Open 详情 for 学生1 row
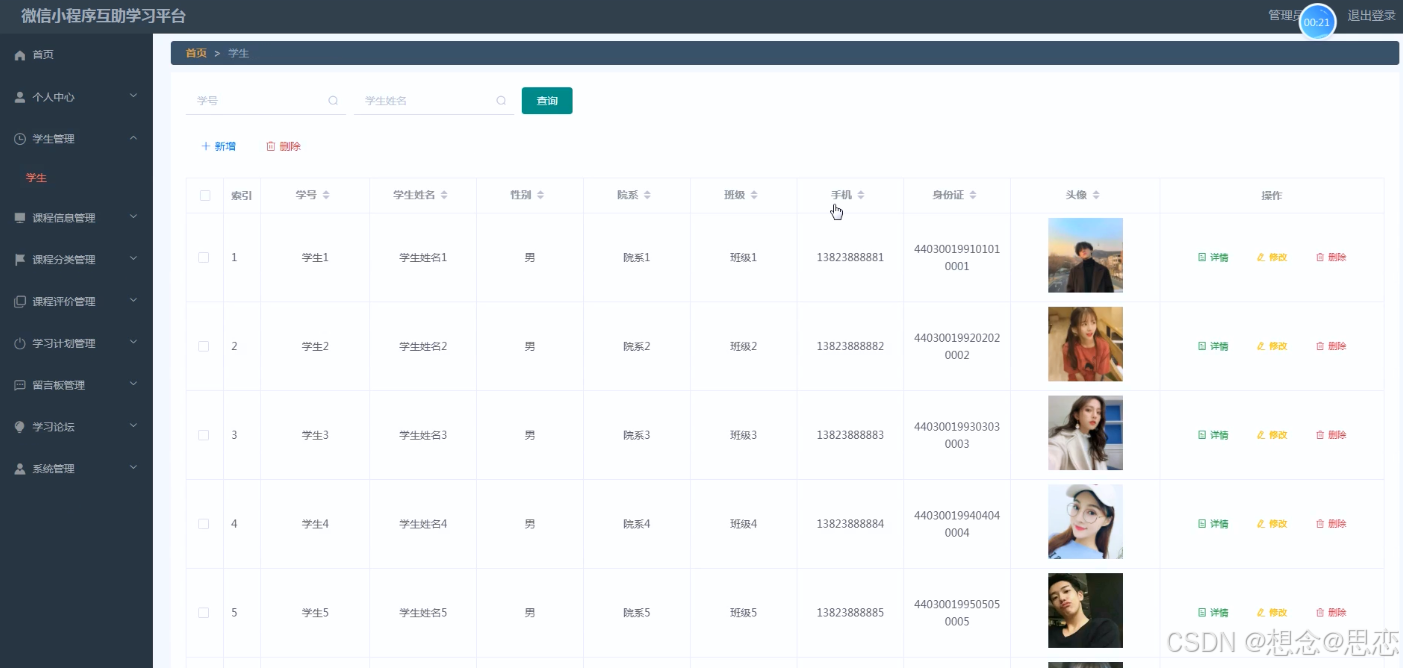1403x668 pixels. 1213,258
